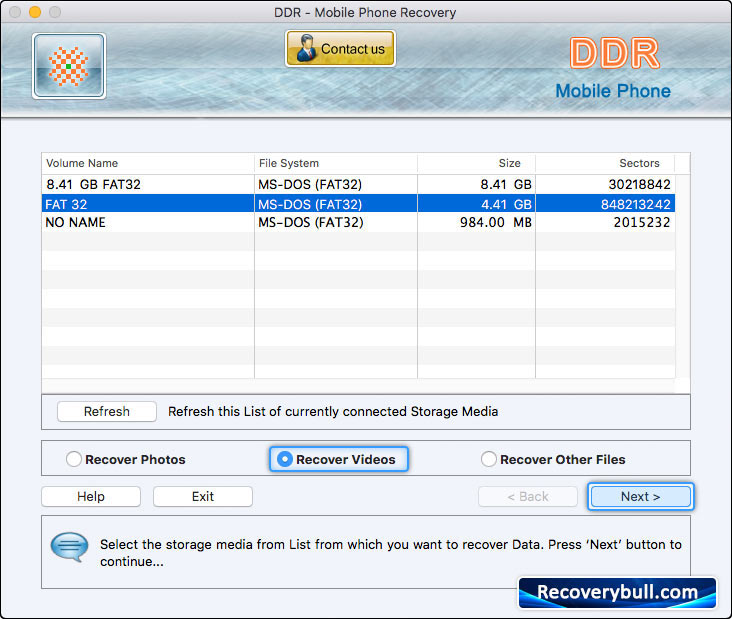Select the 'NO NAME' volume row

point(358,222)
